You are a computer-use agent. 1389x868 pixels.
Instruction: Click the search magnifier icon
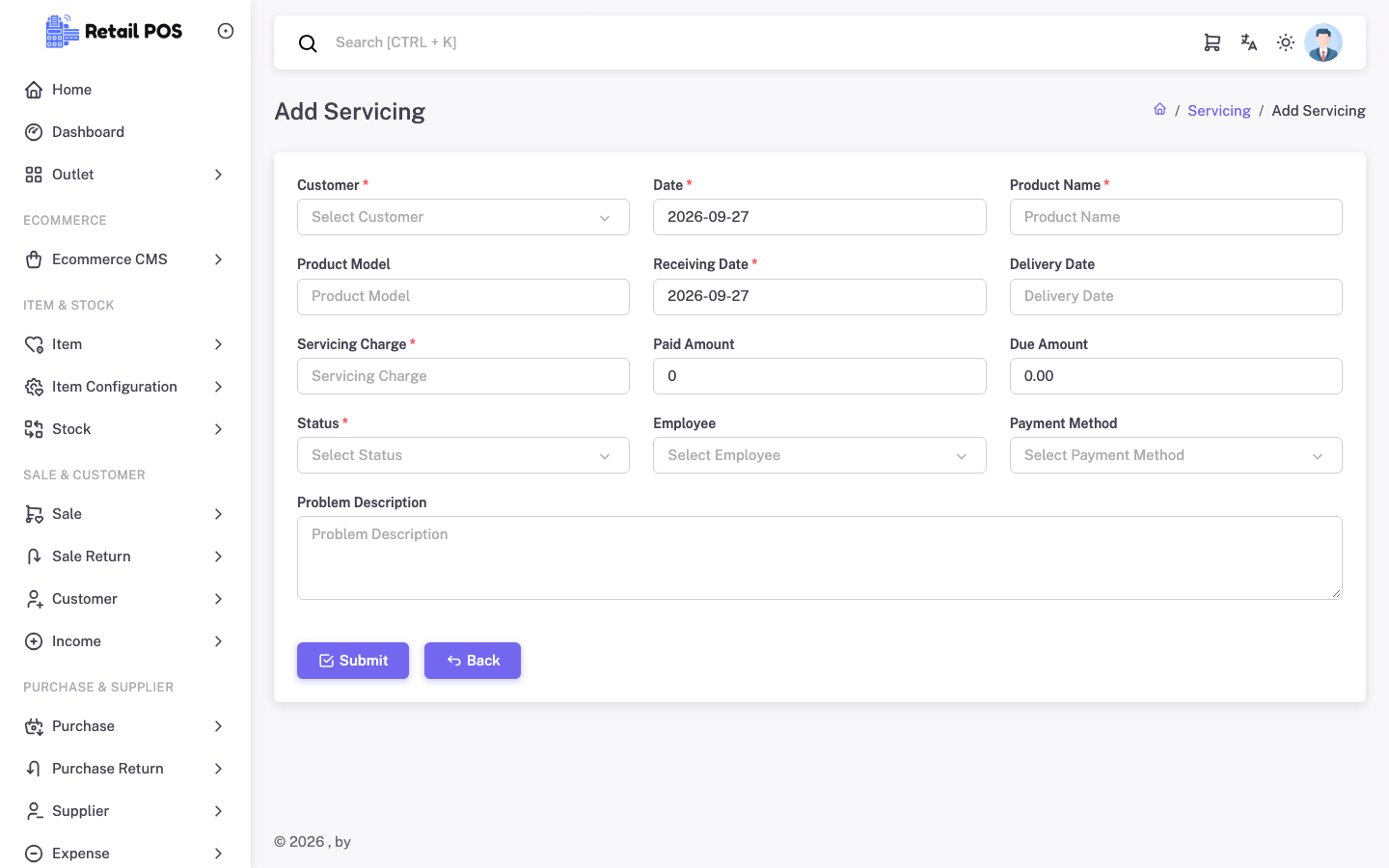click(x=308, y=43)
